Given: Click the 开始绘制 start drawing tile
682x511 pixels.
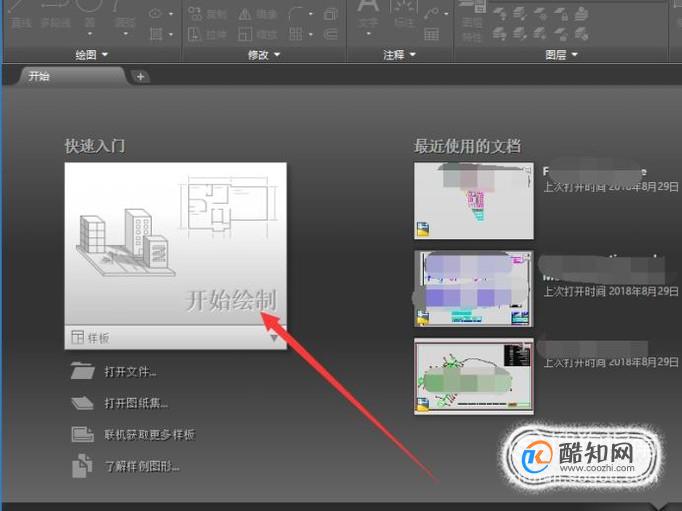Looking at the screenshot, I should coord(176,244).
